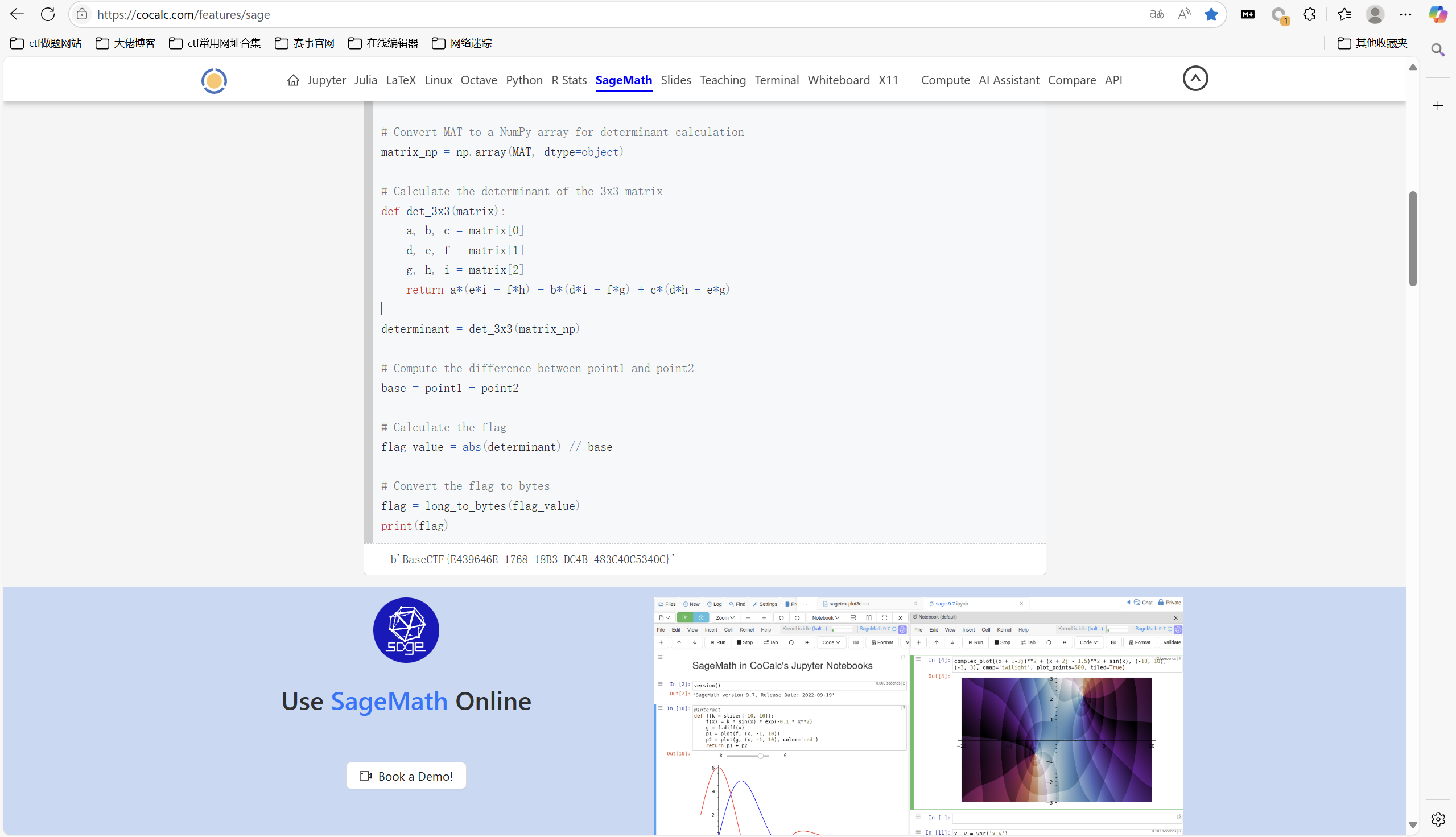1456x837 pixels.
Task: Open the 大佬博客 bookmark folder
Action: (x=125, y=43)
